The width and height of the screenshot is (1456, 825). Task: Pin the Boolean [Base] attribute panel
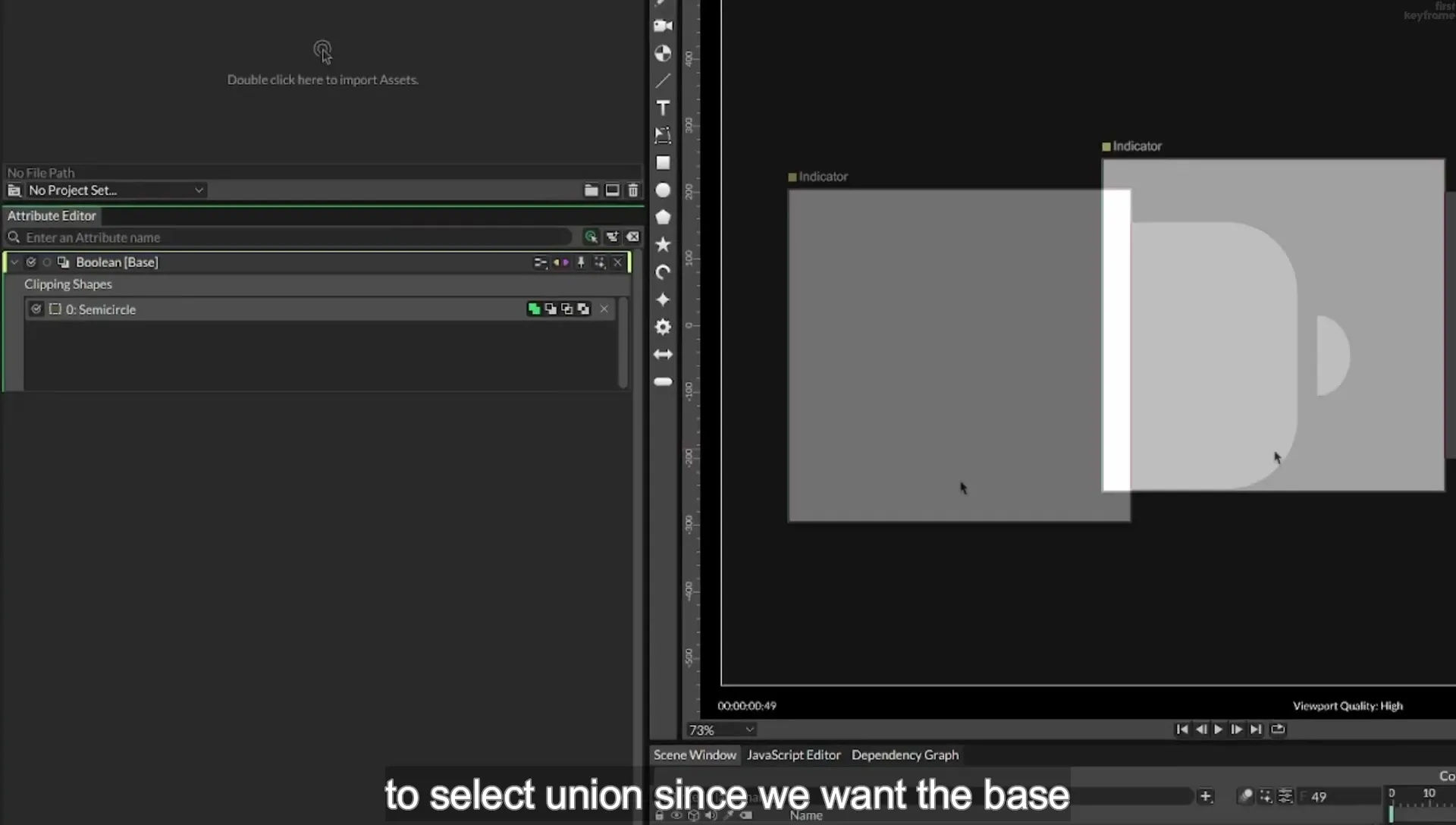pyautogui.click(x=581, y=262)
